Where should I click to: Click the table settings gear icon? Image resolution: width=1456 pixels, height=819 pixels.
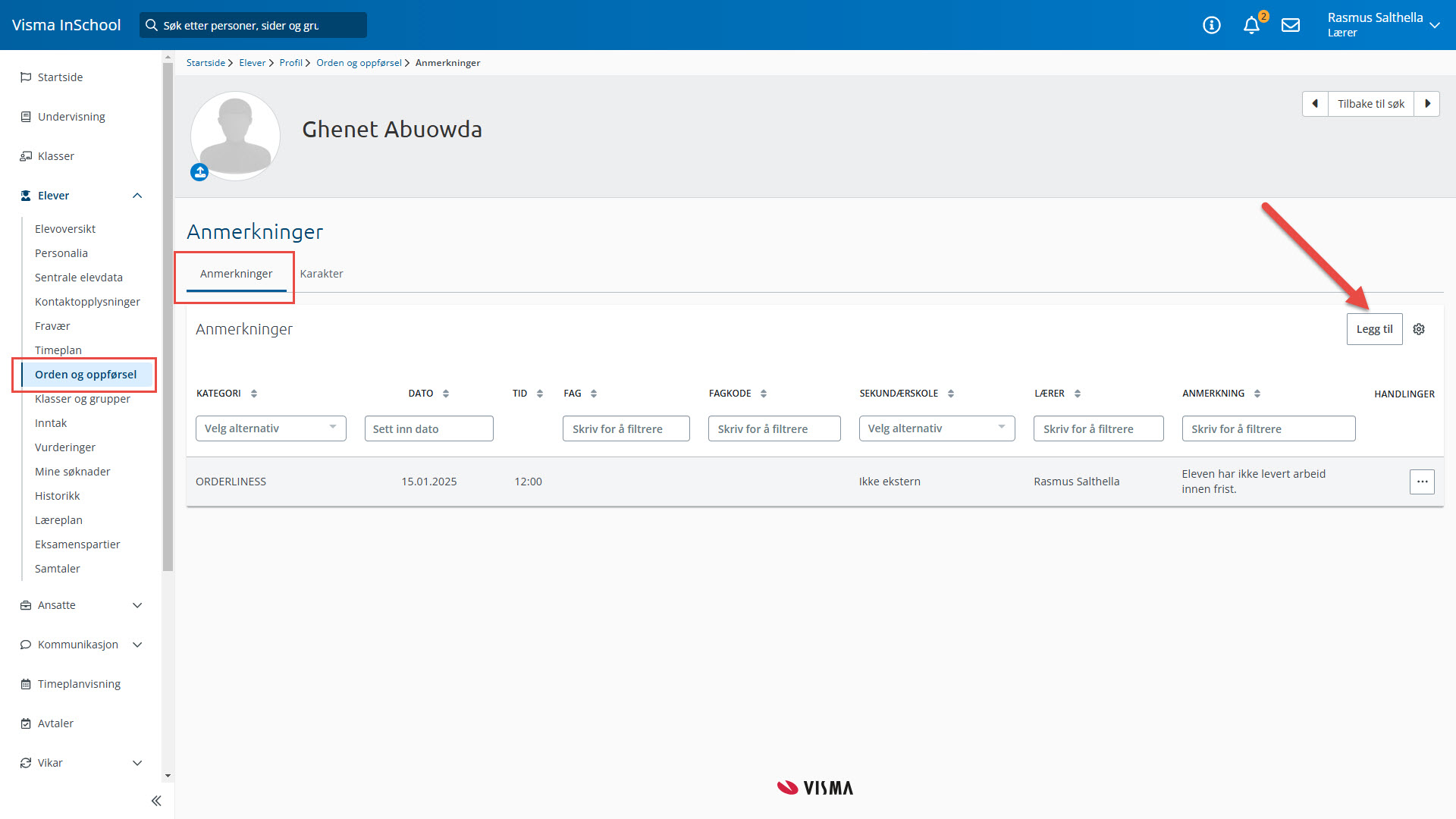coord(1419,329)
